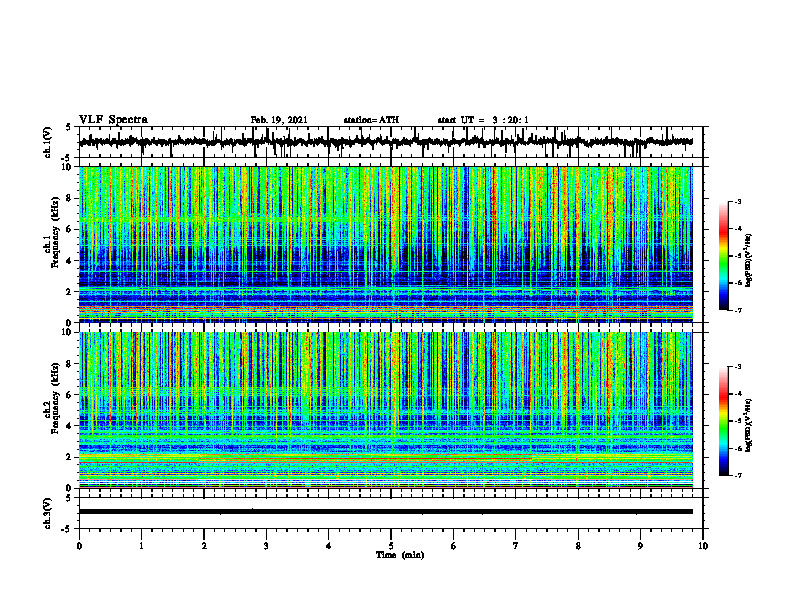Viewport: 792px width, 612px height.
Task: Select the "start UT = 3 : 20: 1" text
Action: (483, 120)
